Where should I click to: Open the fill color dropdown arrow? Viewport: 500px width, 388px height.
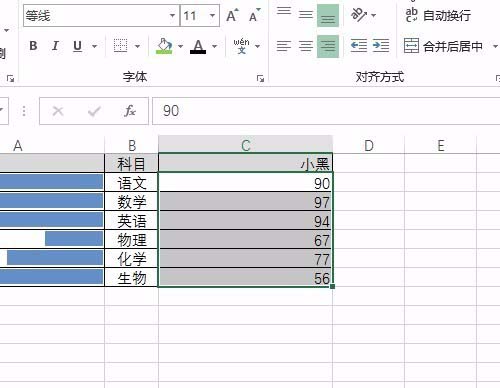180,46
